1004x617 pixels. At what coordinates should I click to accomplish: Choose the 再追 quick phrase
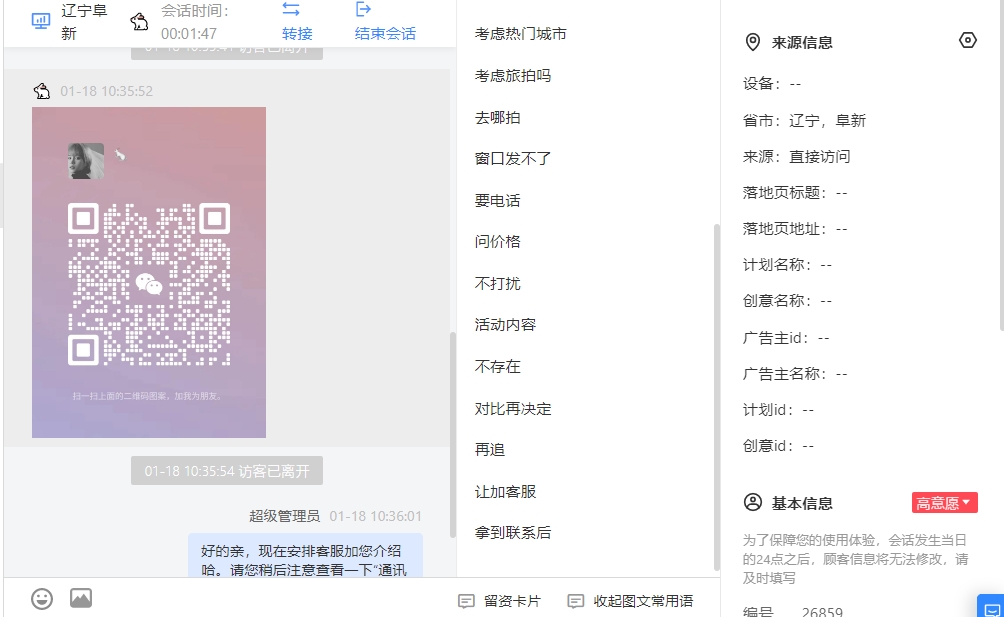pyautogui.click(x=490, y=450)
